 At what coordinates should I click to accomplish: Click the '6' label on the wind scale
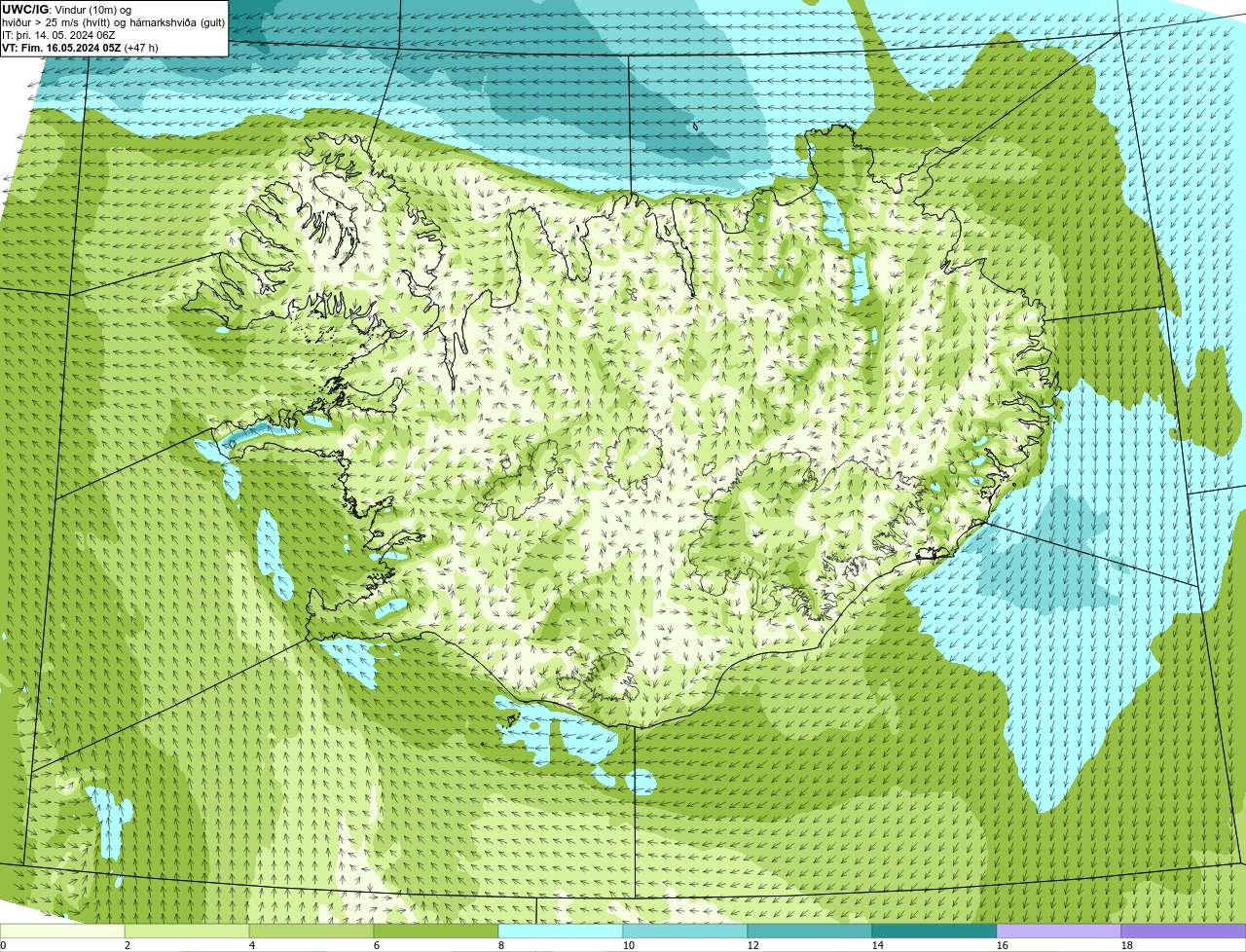[x=377, y=945]
